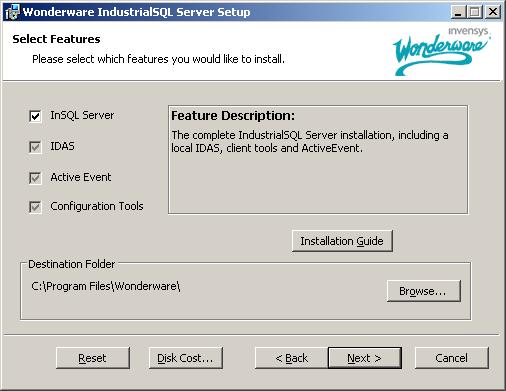Click Browse to change the destination folder
Image resolution: width=506 pixels, height=391 pixels.
tap(424, 291)
